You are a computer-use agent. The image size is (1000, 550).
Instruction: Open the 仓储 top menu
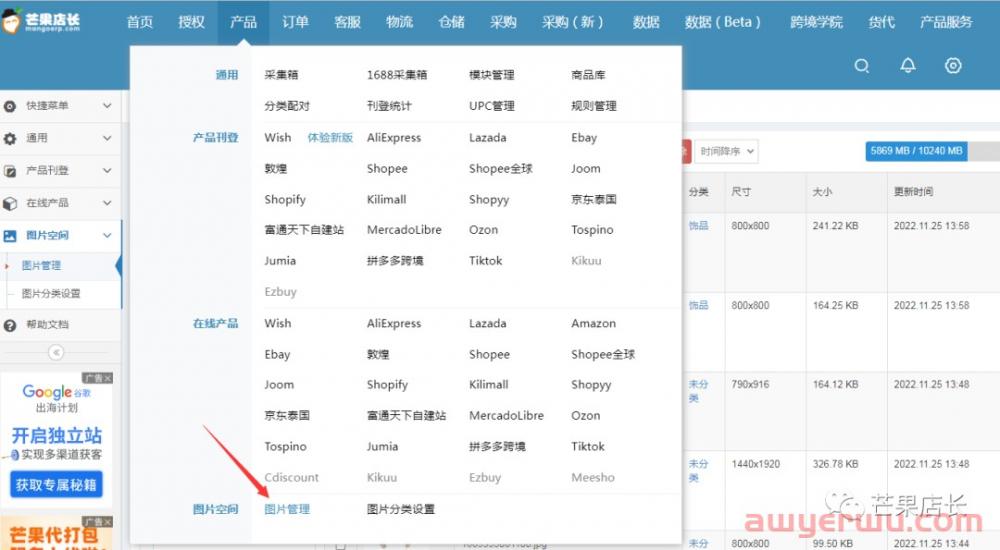(x=452, y=22)
